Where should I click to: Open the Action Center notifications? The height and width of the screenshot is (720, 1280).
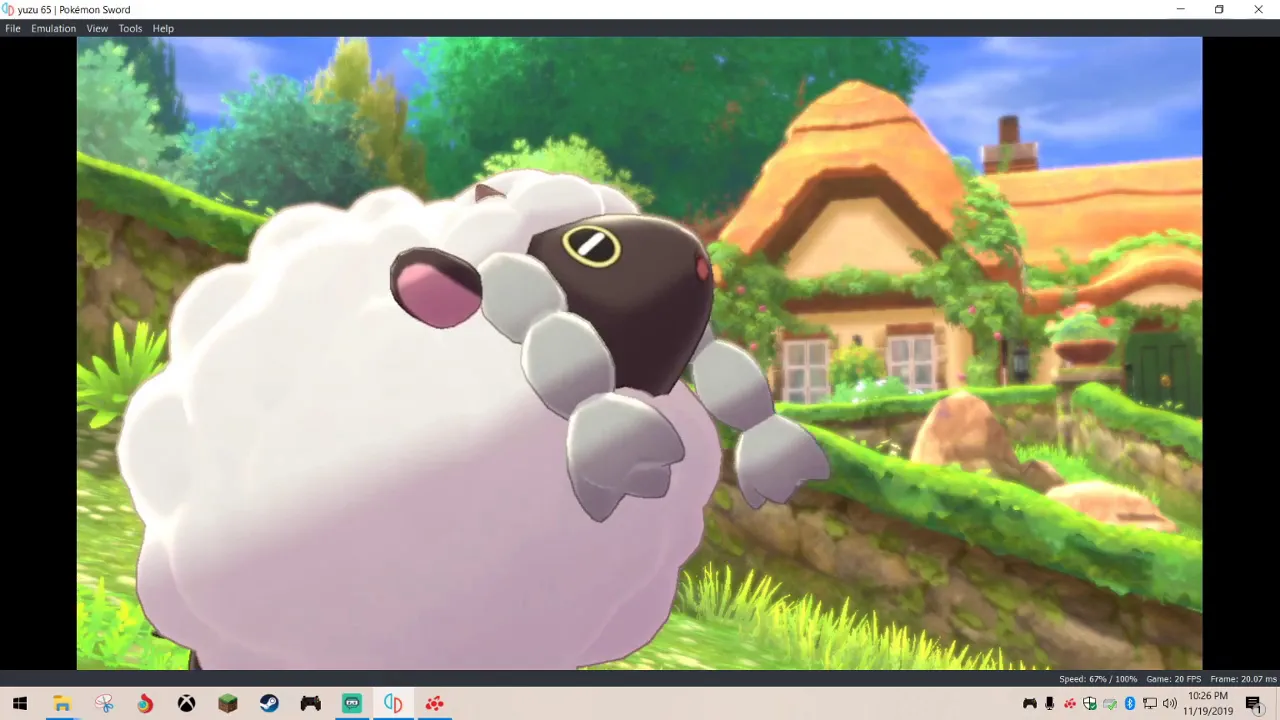pos(1253,703)
